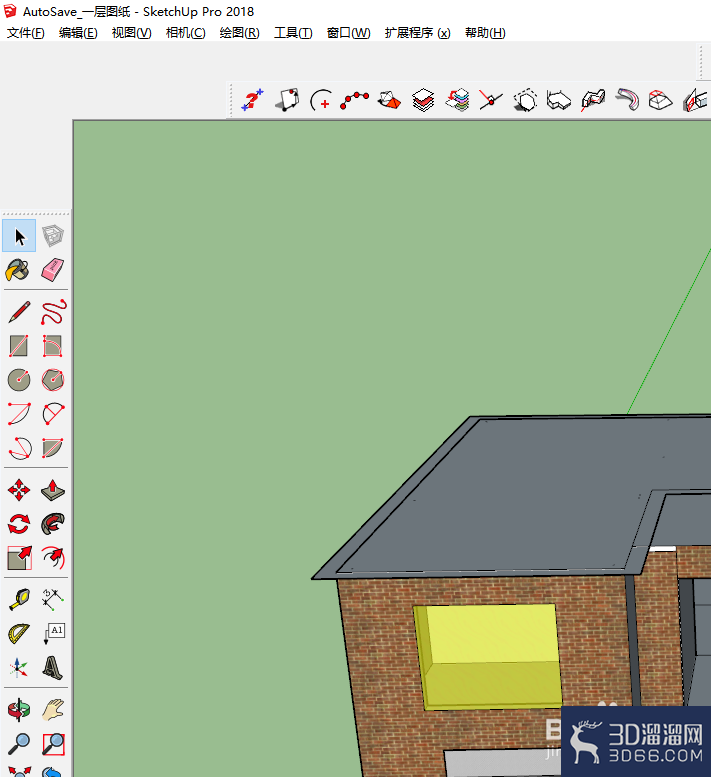Viewport: 711px width, 777px height.
Task: Pick the Scale tool
Action: pos(19,558)
